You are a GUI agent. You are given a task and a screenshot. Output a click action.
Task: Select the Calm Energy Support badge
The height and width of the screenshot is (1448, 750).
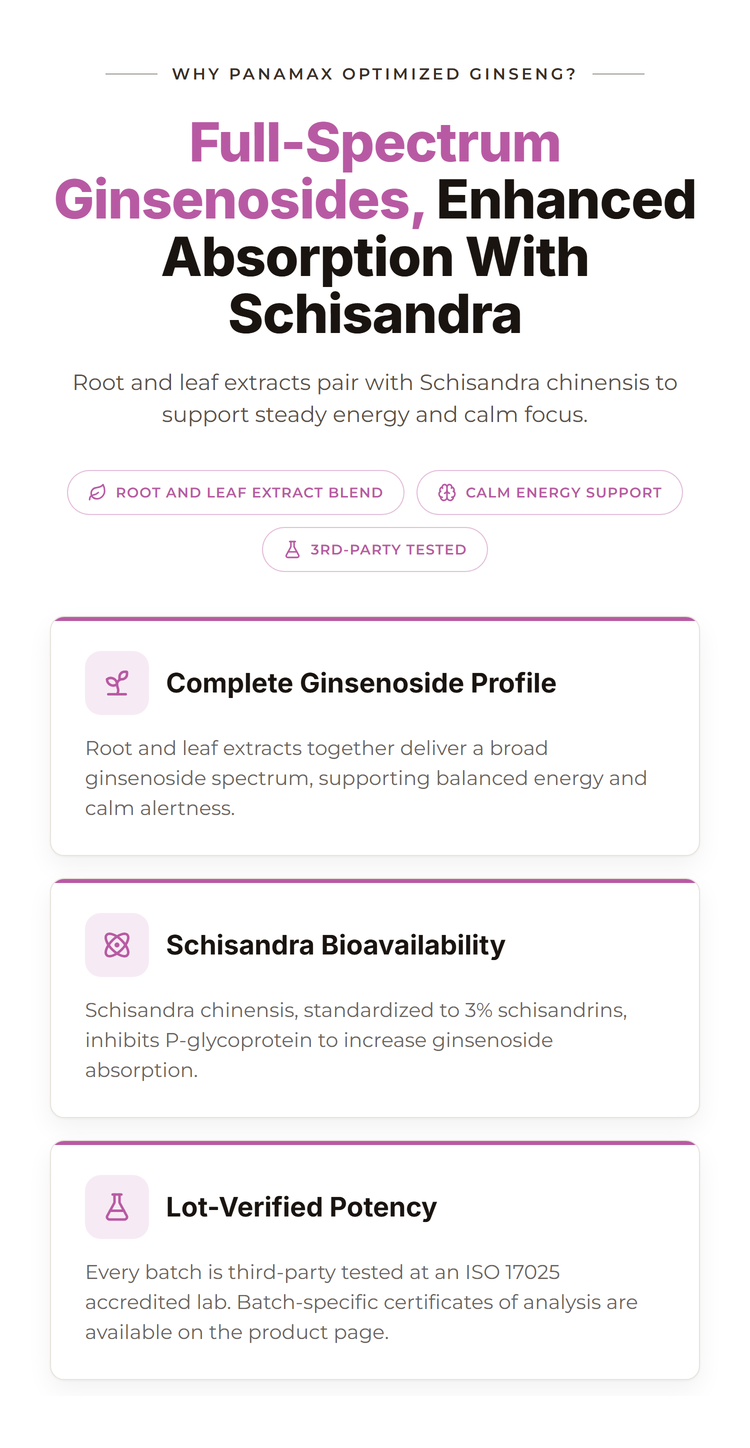click(x=549, y=493)
